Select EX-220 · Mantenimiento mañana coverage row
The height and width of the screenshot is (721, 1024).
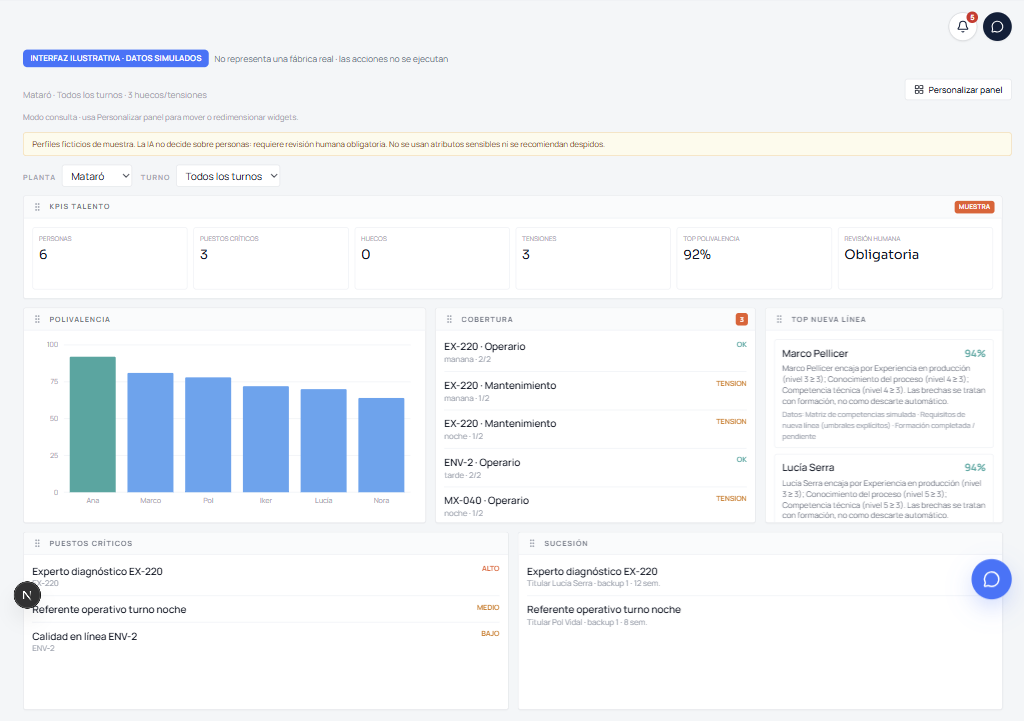(595, 391)
